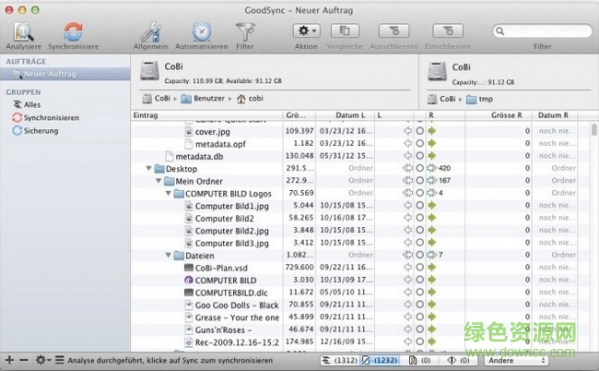Open Automatisieren clock icon
Screen dimensions: 599x371
(x=201, y=32)
